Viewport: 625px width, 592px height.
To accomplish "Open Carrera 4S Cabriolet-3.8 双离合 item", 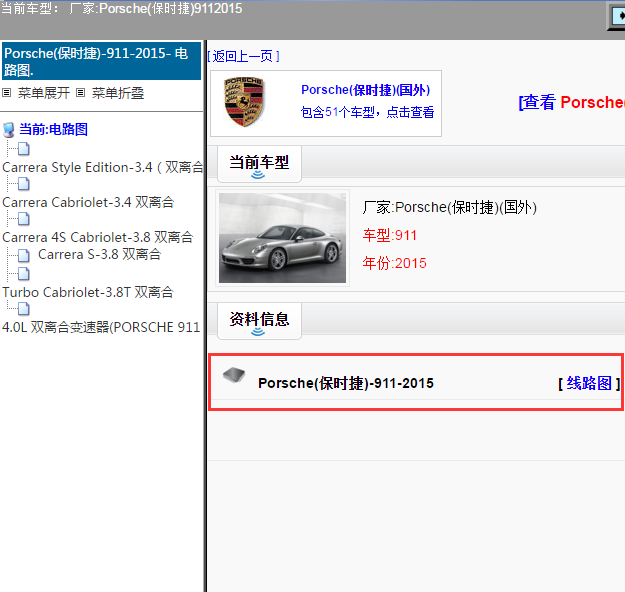I will coord(98,238).
